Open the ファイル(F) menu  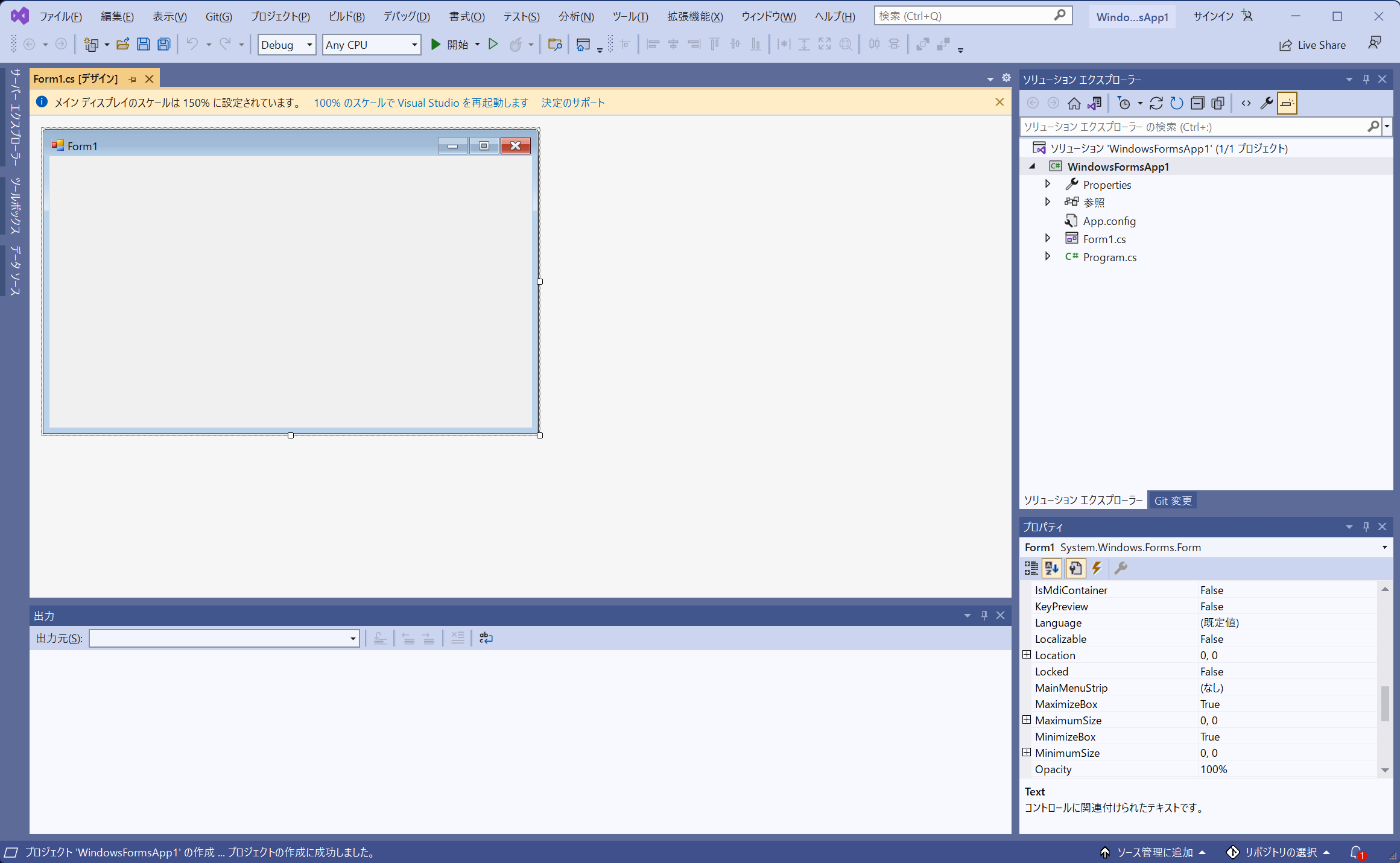coord(60,16)
